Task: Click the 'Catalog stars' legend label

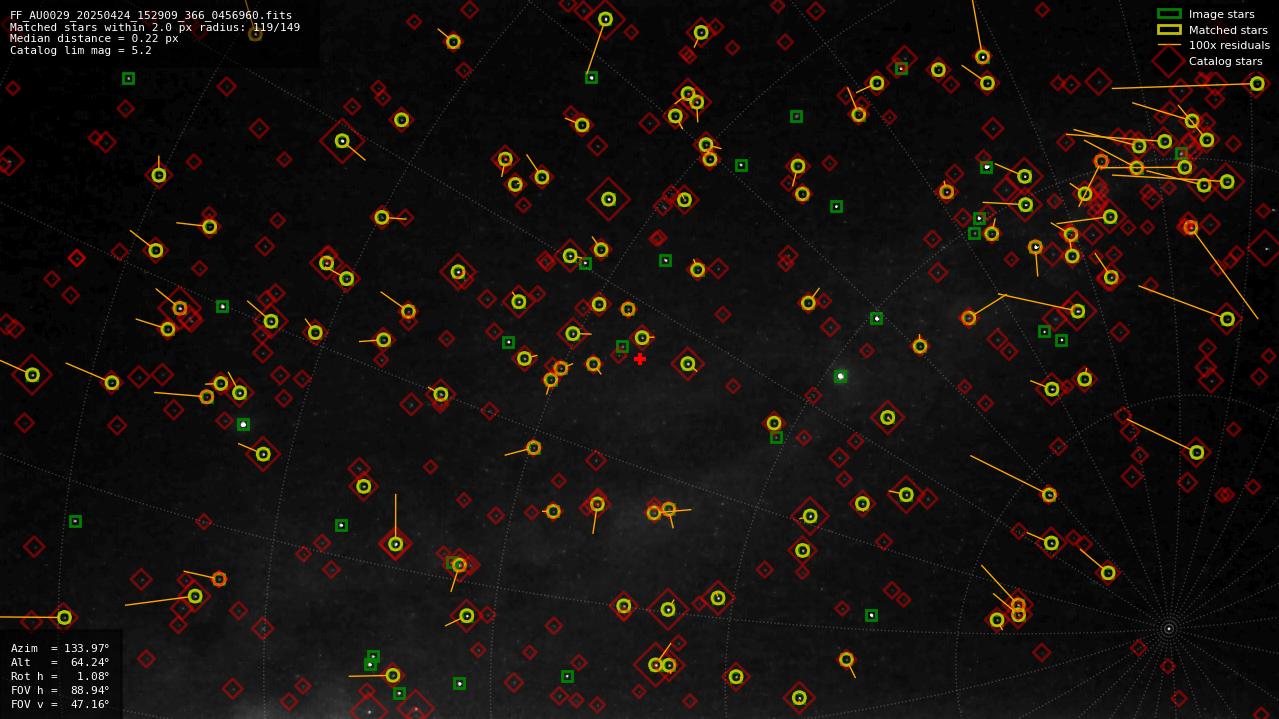Action: pos(1225,61)
